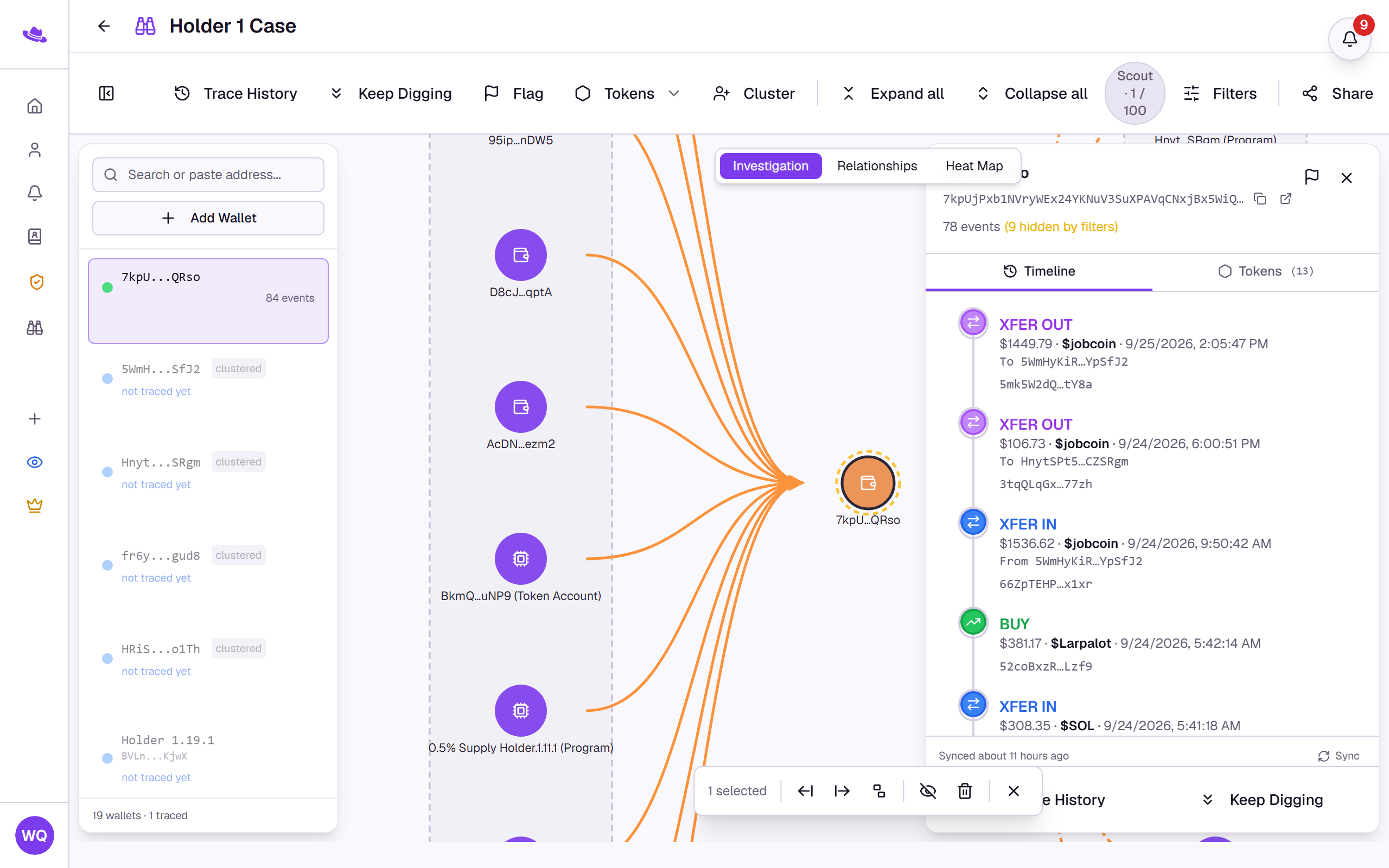
Task: Click the crown icon in the left sidebar
Action: pyautogui.click(x=34, y=505)
